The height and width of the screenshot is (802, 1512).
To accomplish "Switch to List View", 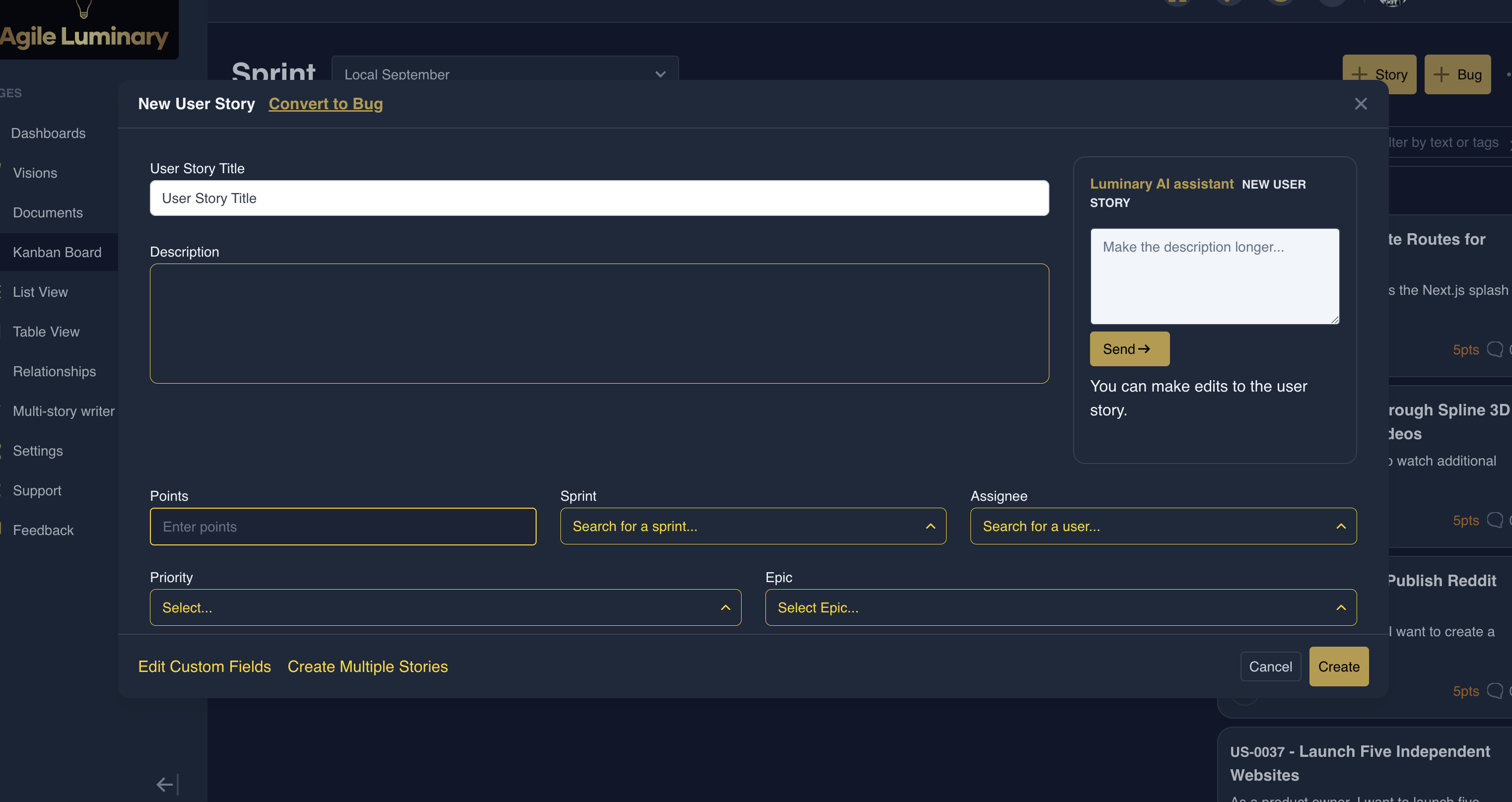I will 41,292.
